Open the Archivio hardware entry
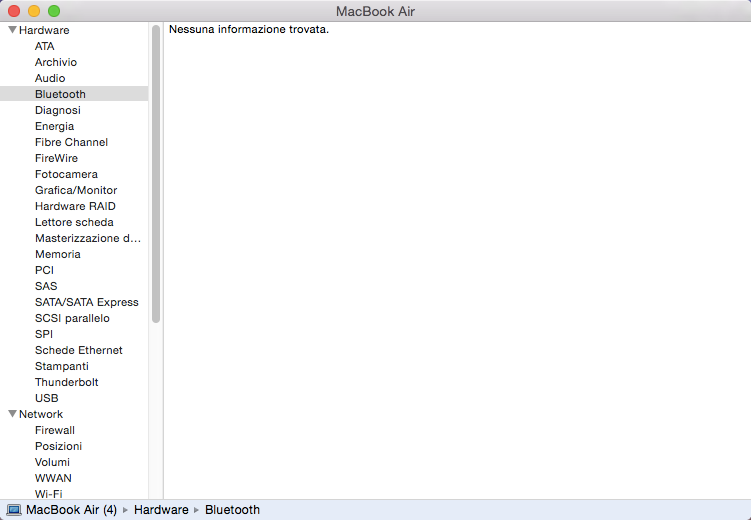751x520 pixels. [x=56, y=62]
